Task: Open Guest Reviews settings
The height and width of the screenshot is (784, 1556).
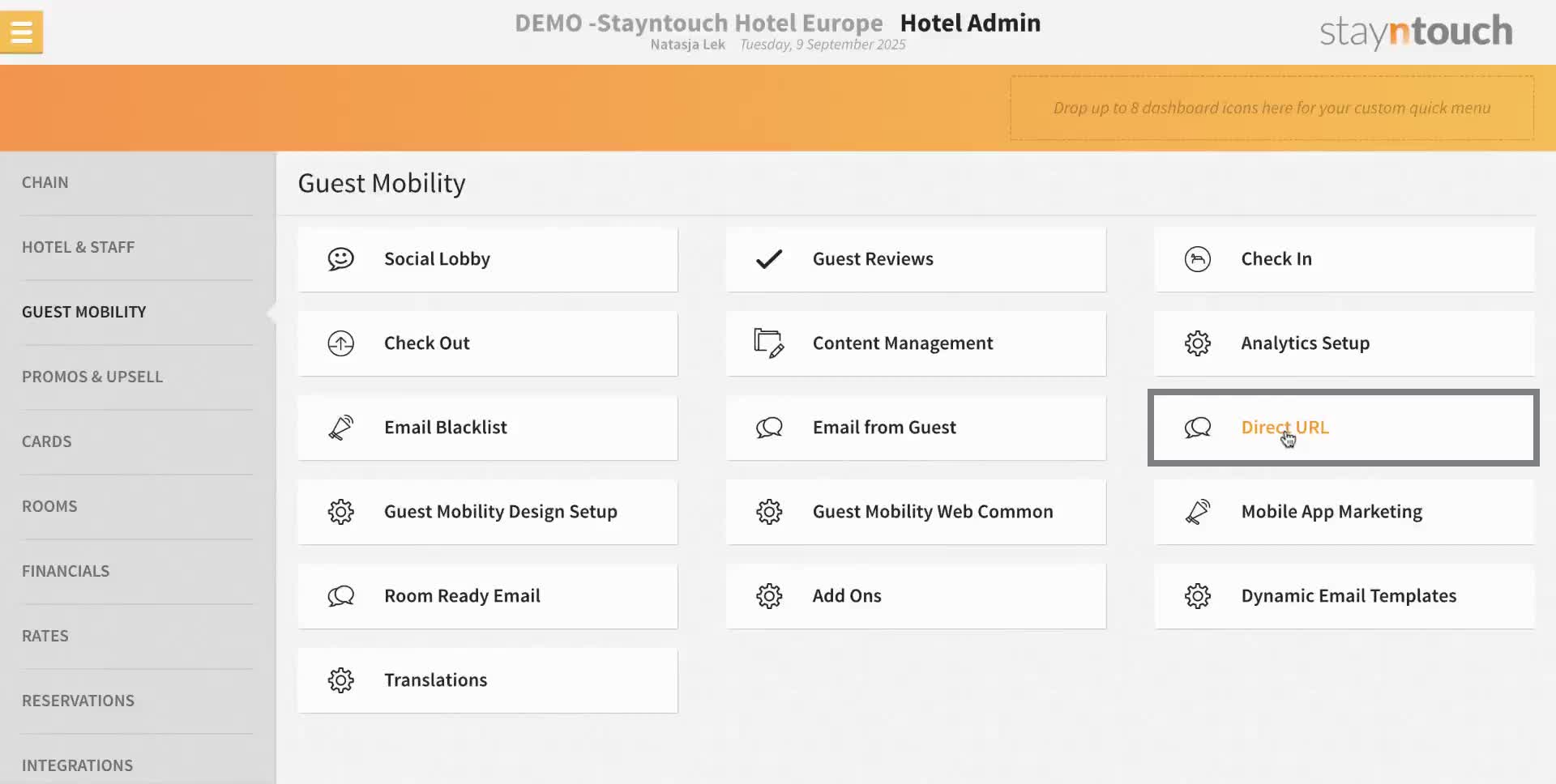Action: (916, 259)
